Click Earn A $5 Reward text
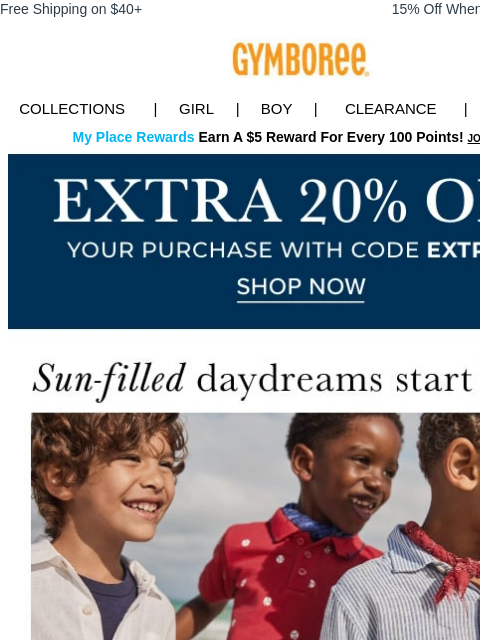The height and width of the screenshot is (640, 480). click(331, 137)
